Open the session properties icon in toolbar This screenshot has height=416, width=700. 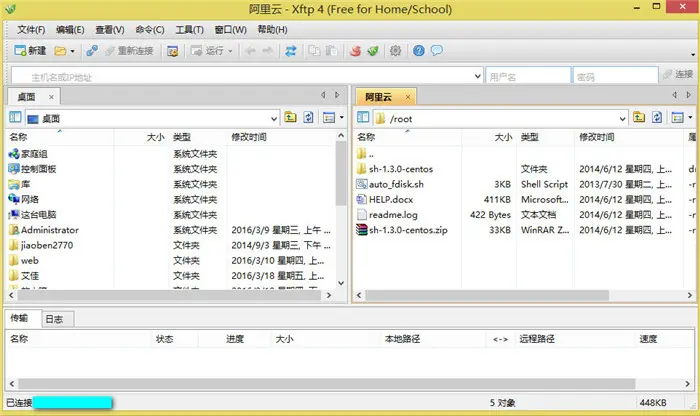click(x=172, y=51)
